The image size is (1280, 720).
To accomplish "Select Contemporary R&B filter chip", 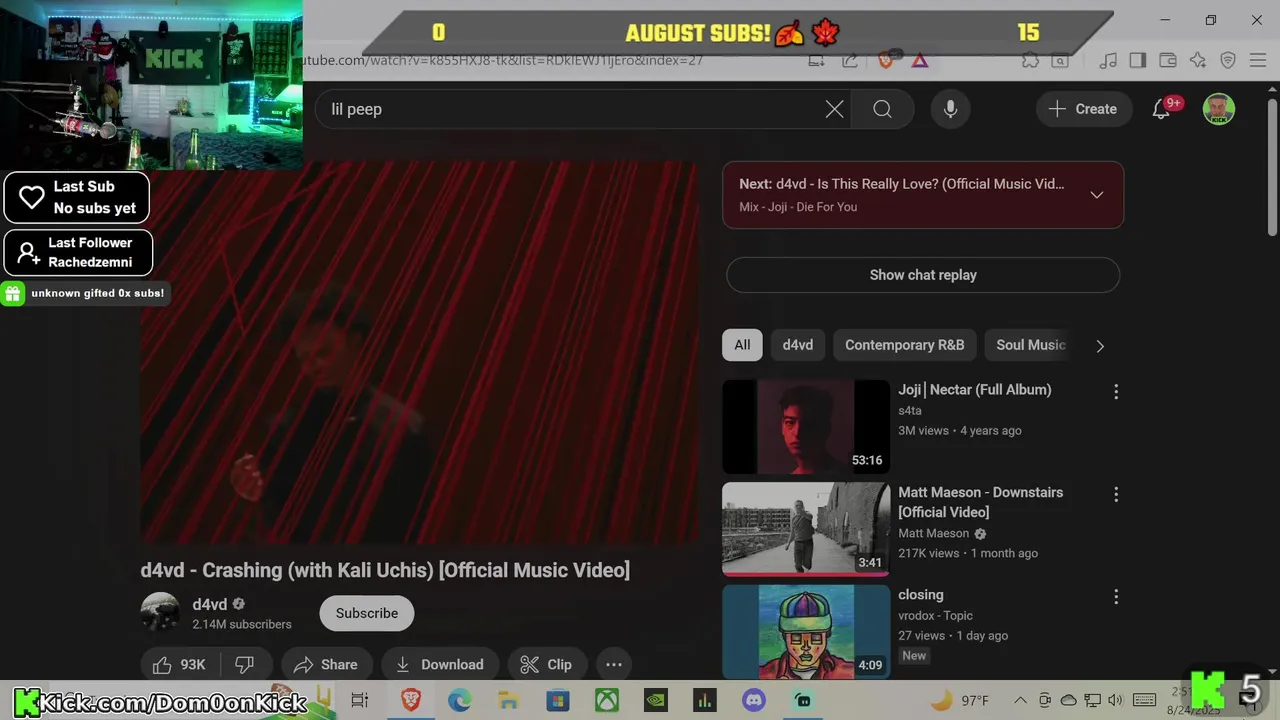I will [x=904, y=345].
